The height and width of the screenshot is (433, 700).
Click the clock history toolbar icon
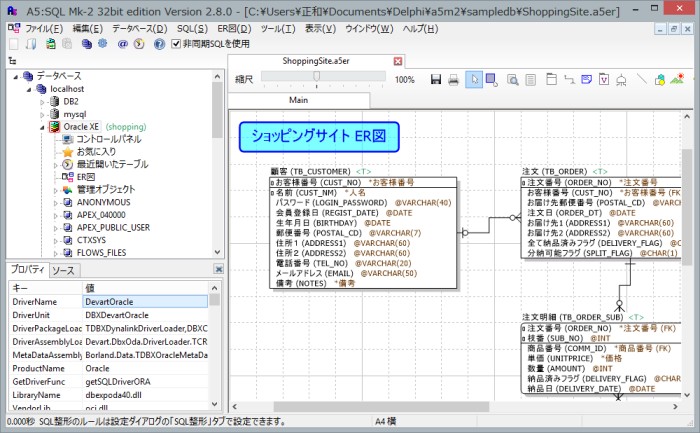pos(139,44)
